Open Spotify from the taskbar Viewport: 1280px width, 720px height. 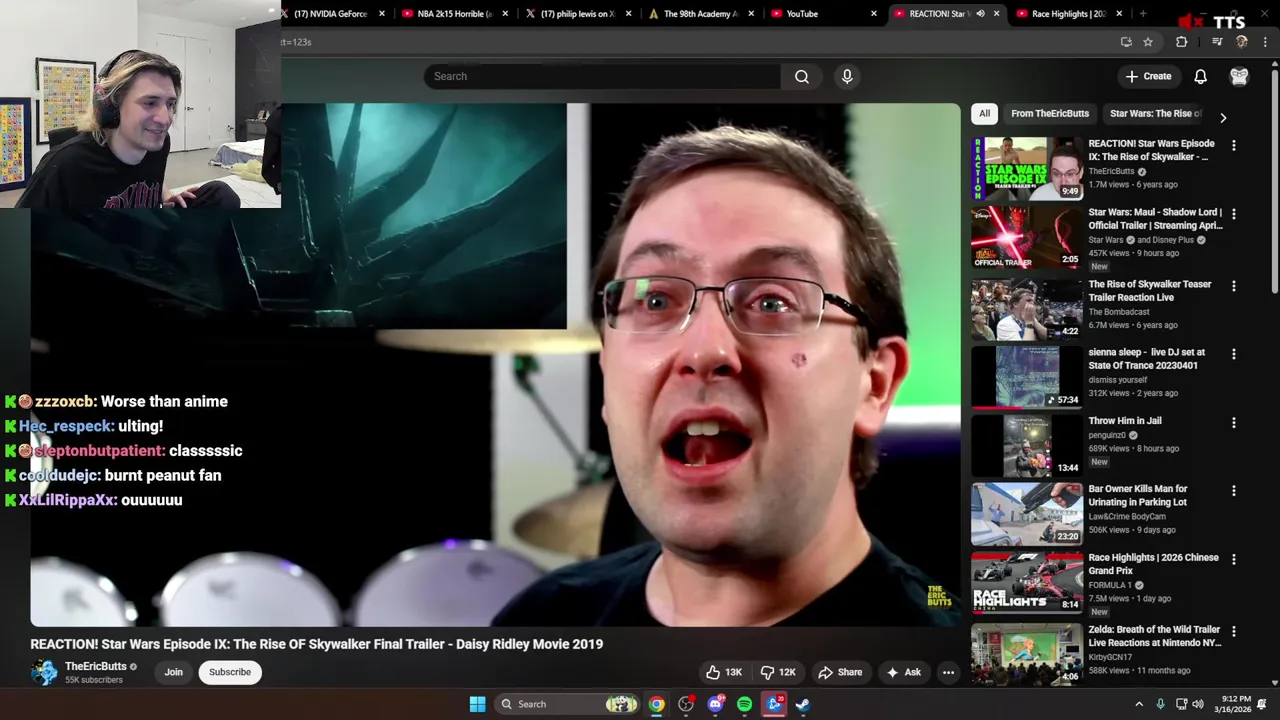pos(744,704)
